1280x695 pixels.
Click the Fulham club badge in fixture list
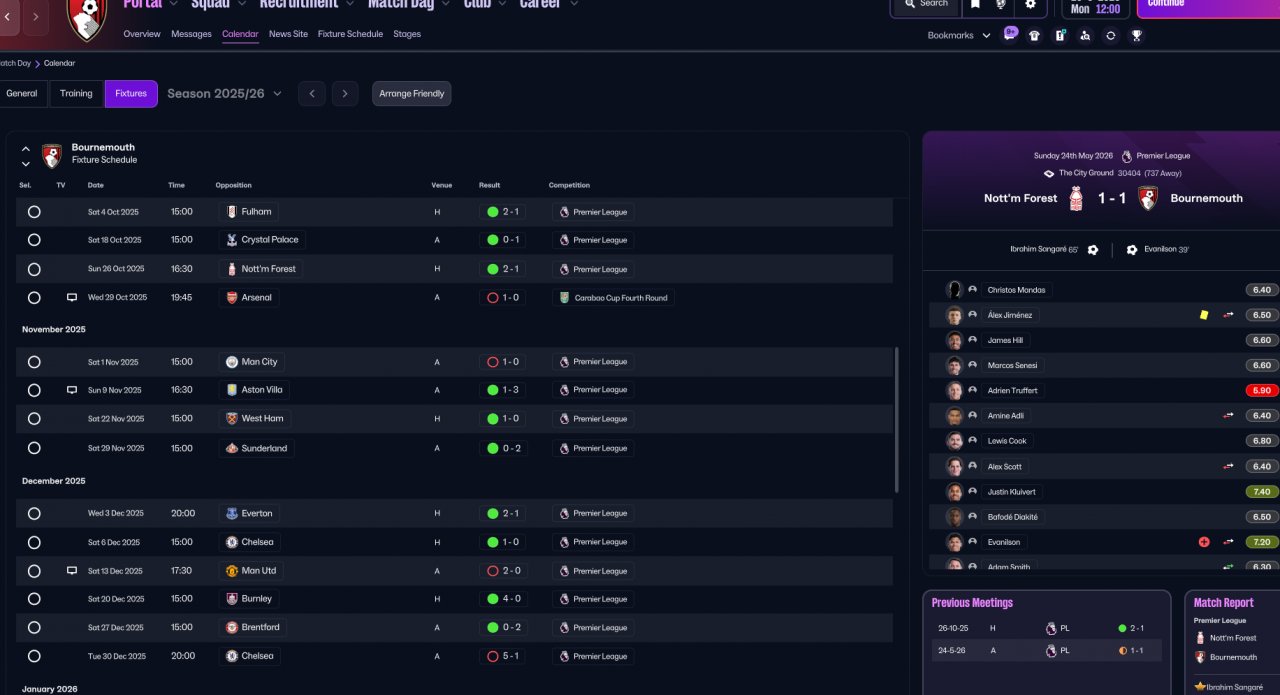coord(231,212)
